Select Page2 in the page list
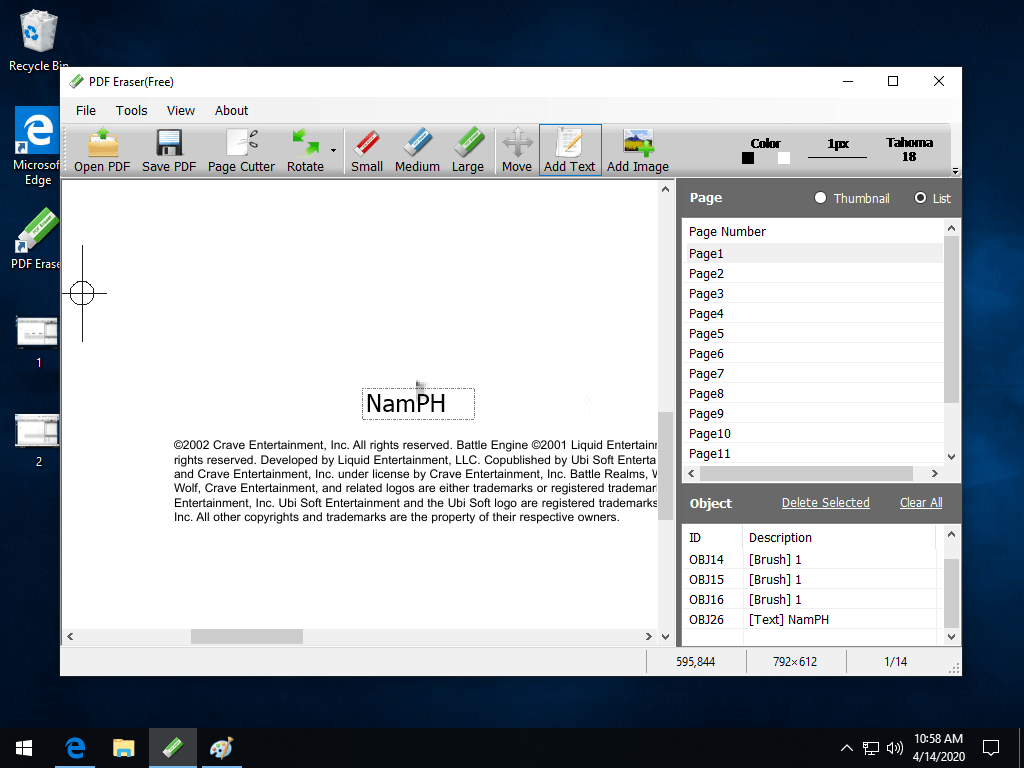The width and height of the screenshot is (1024, 768). pos(814,274)
